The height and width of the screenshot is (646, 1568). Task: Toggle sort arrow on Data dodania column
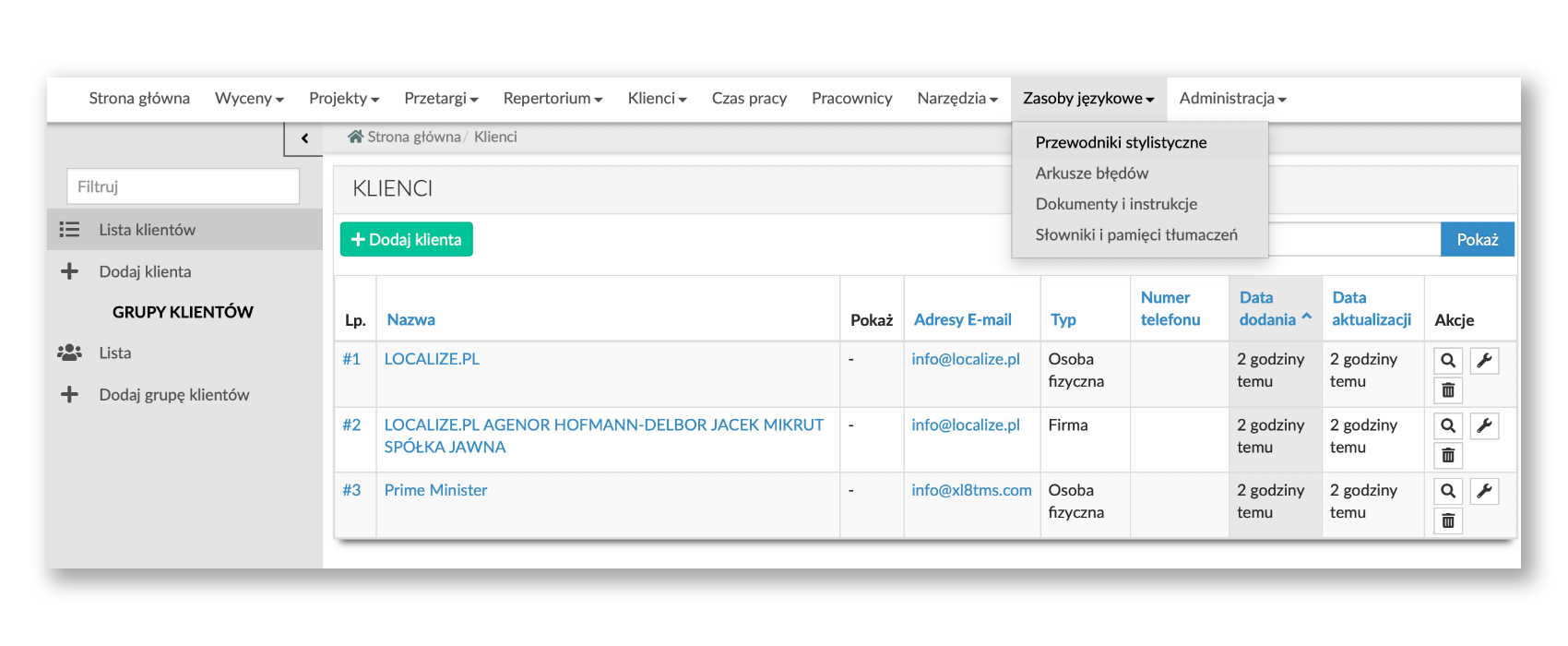click(x=1306, y=317)
